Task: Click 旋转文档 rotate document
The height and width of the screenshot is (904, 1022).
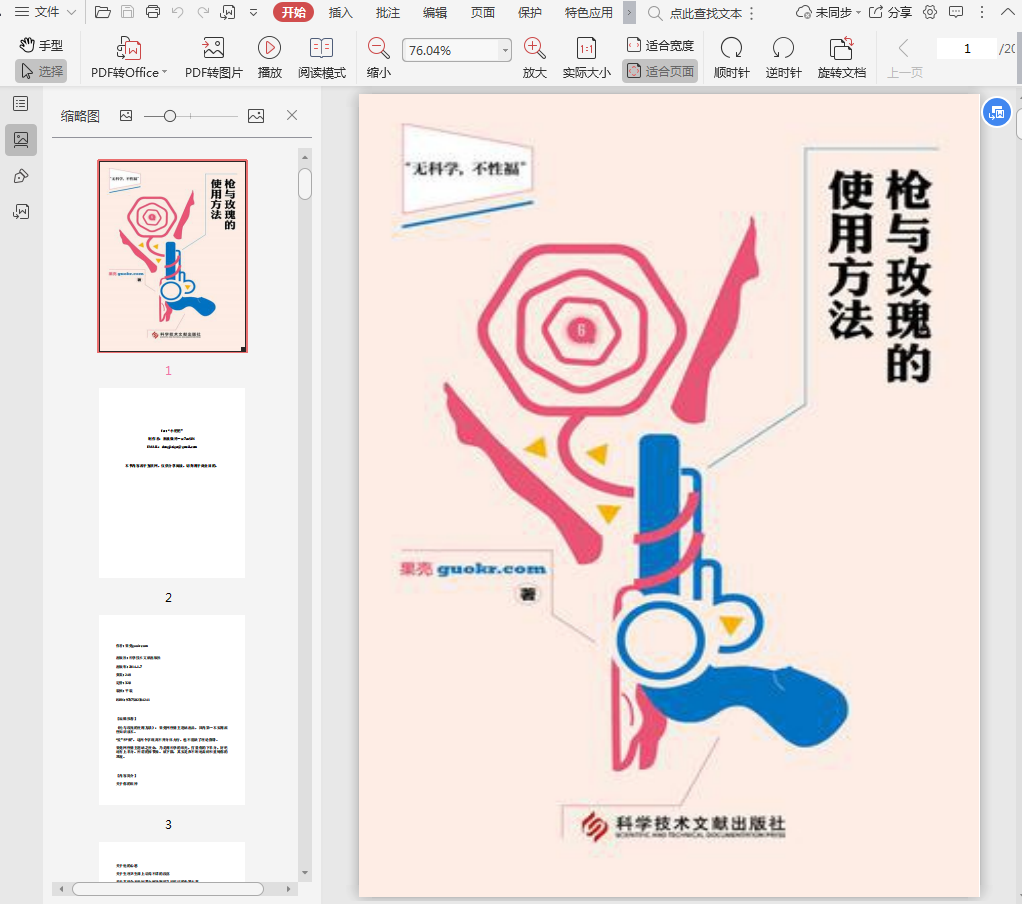Action: tap(841, 57)
